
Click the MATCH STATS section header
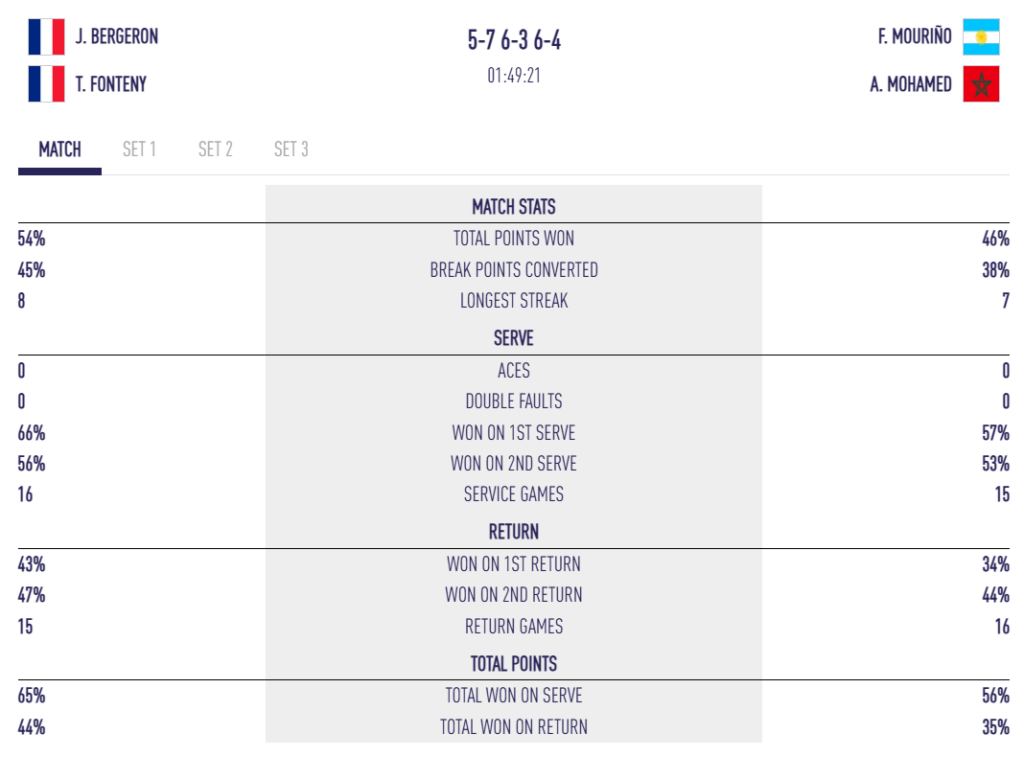[514, 207]
